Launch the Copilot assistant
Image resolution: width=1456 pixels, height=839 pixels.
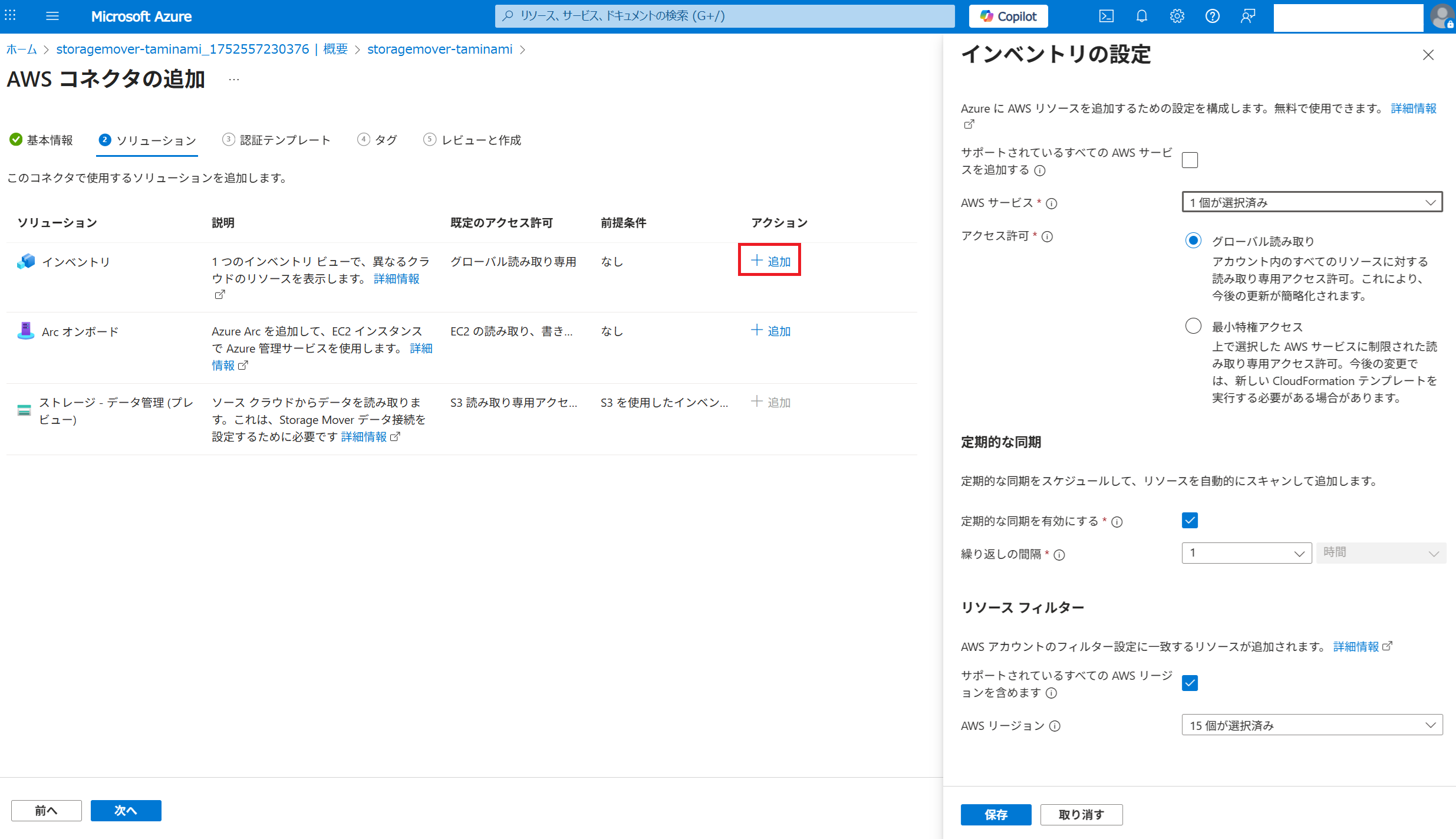point(1008,16)
